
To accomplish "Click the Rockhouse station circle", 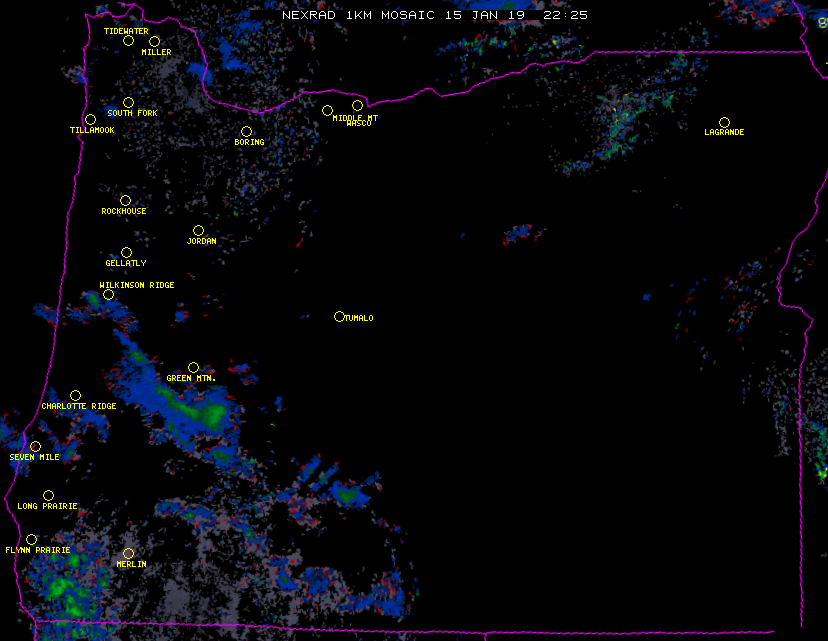I will 125,201.
